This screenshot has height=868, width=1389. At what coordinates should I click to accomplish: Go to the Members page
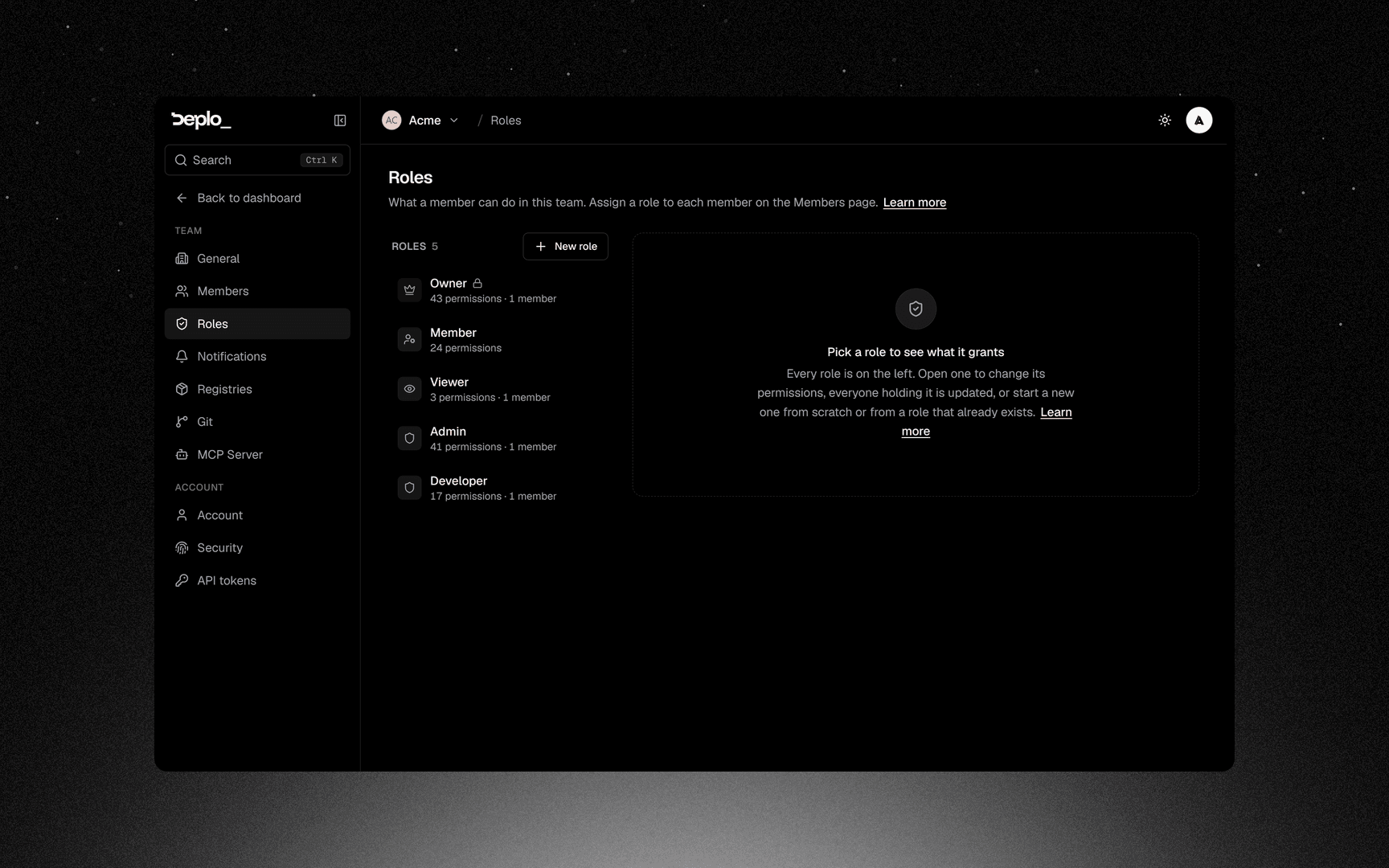pyautogui.click(x=257, y=291)
